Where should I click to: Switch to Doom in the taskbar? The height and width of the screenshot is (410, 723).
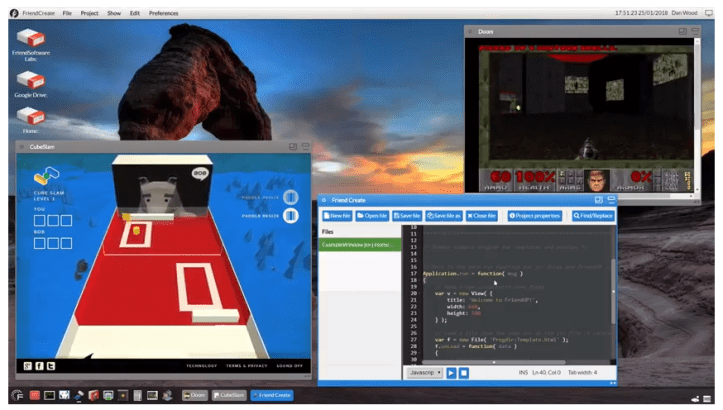(x=195, y=396)
